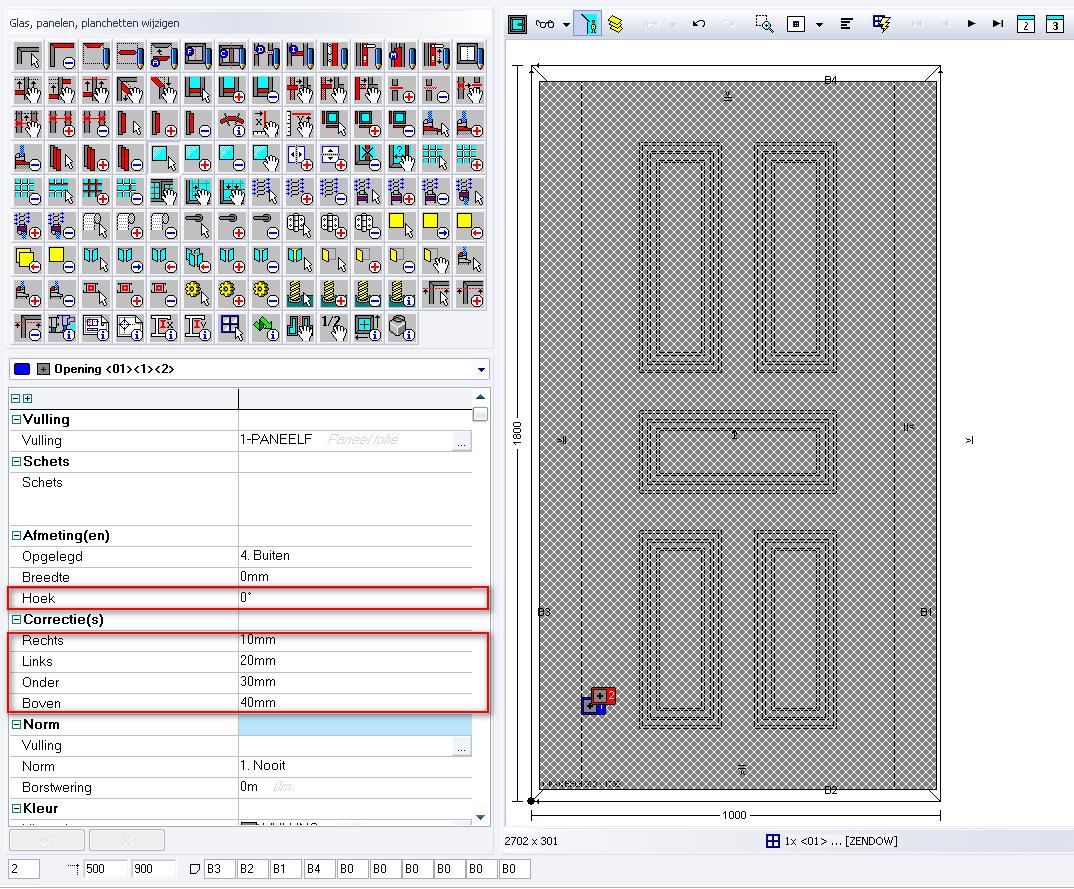Click the yellow layers icon
The image size is (1074, 889).
click(616, 25)
